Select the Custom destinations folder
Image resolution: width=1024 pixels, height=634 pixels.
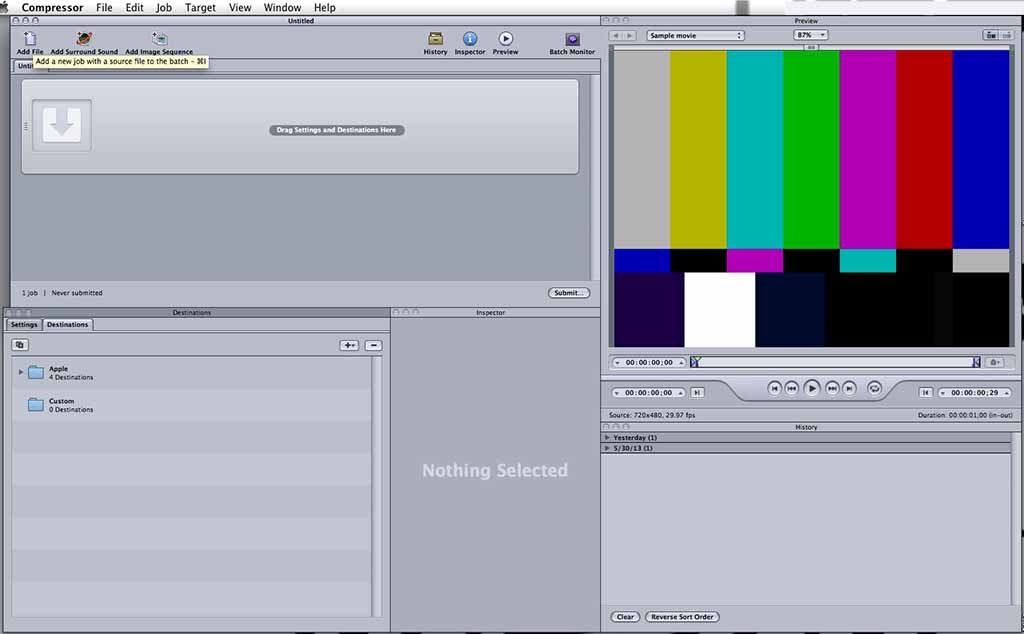point(61,404)
